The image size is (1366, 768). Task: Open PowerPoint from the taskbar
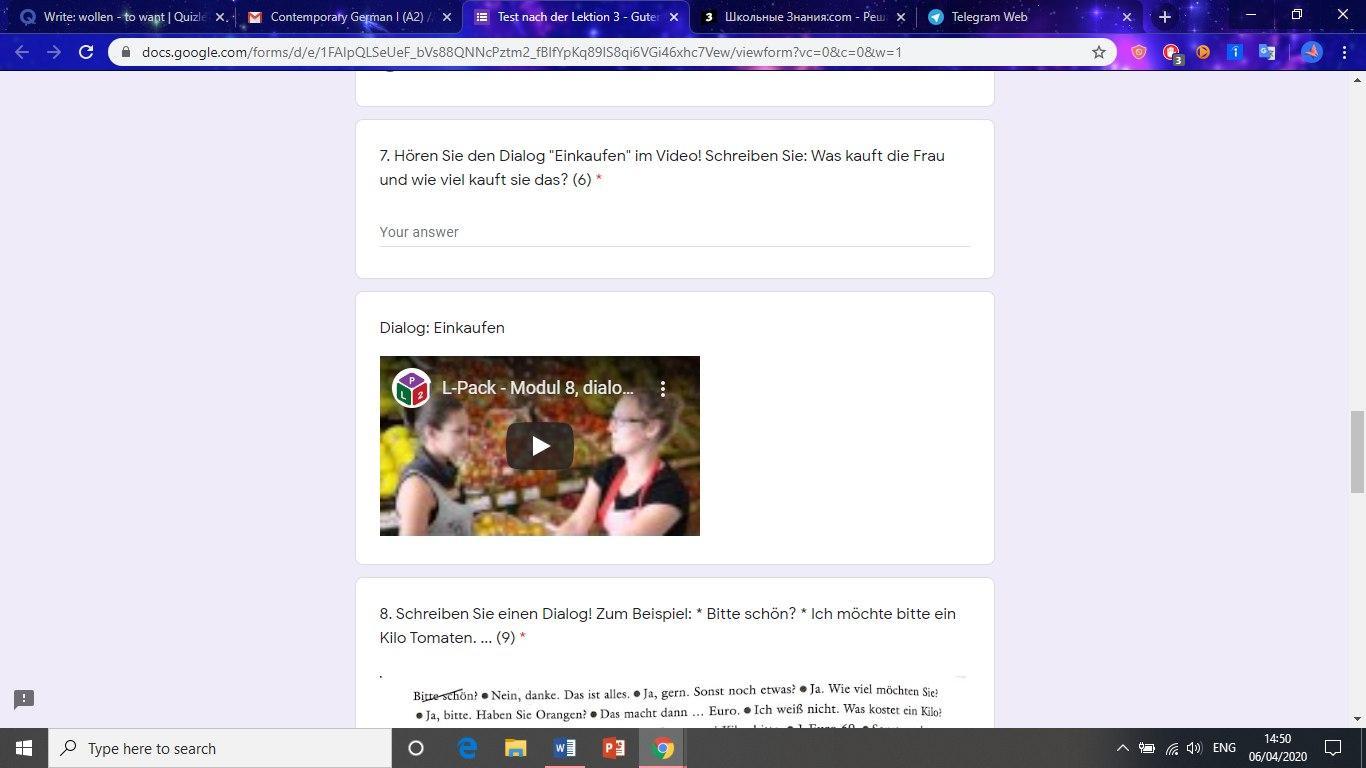click(x=613, y=748)
